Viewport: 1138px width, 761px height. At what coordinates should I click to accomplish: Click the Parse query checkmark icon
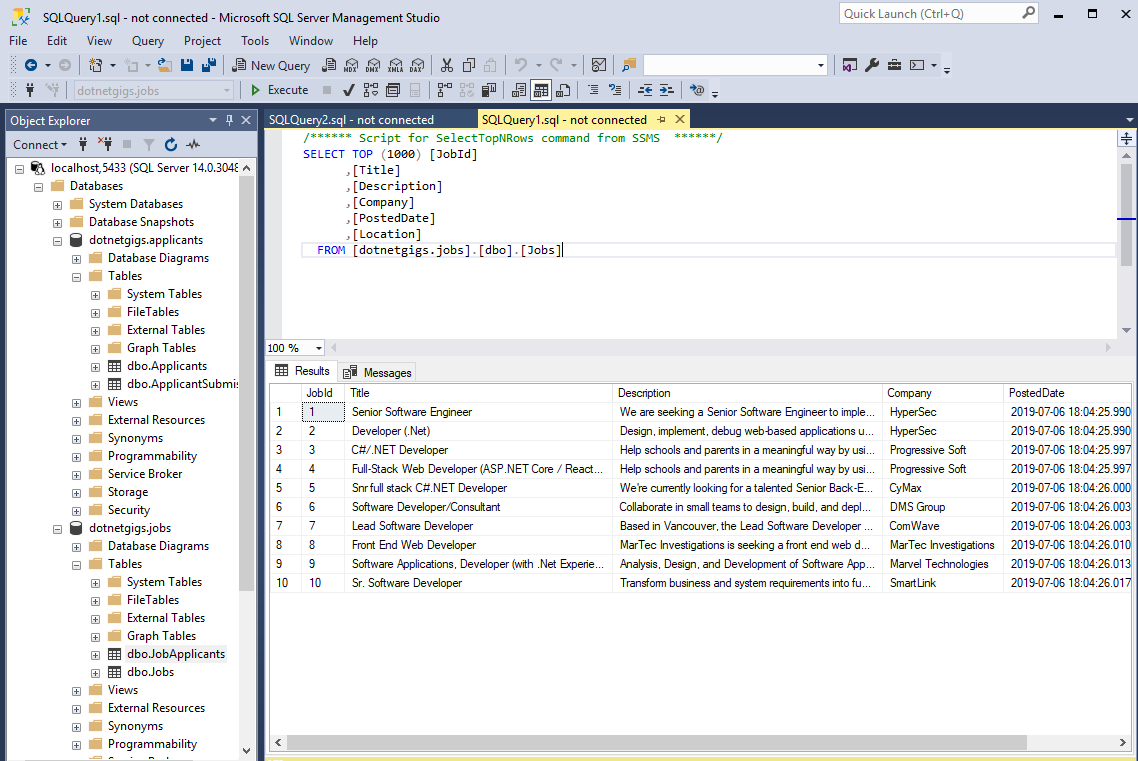point(351,90)
